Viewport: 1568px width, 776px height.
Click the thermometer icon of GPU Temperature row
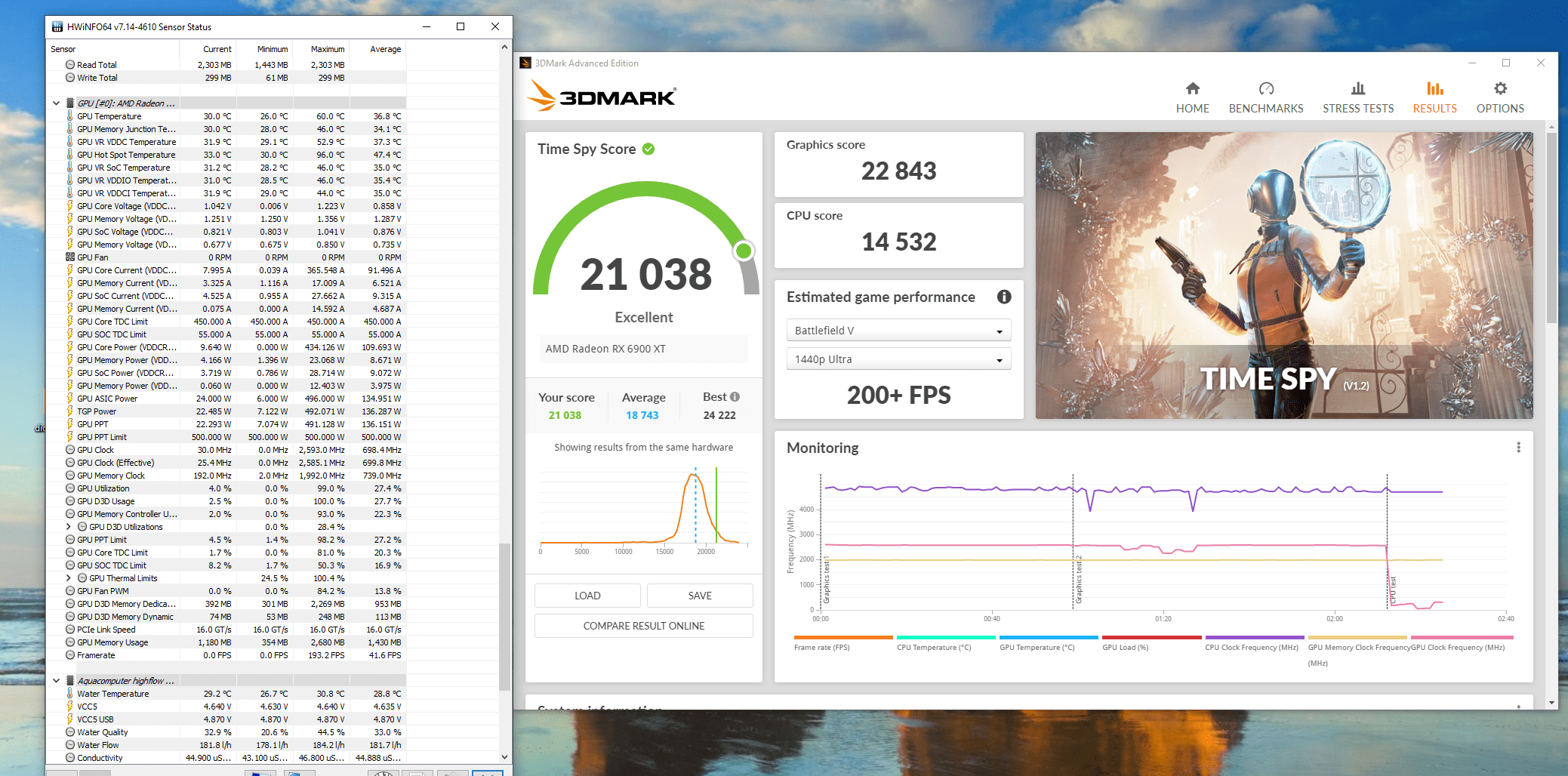70,116
